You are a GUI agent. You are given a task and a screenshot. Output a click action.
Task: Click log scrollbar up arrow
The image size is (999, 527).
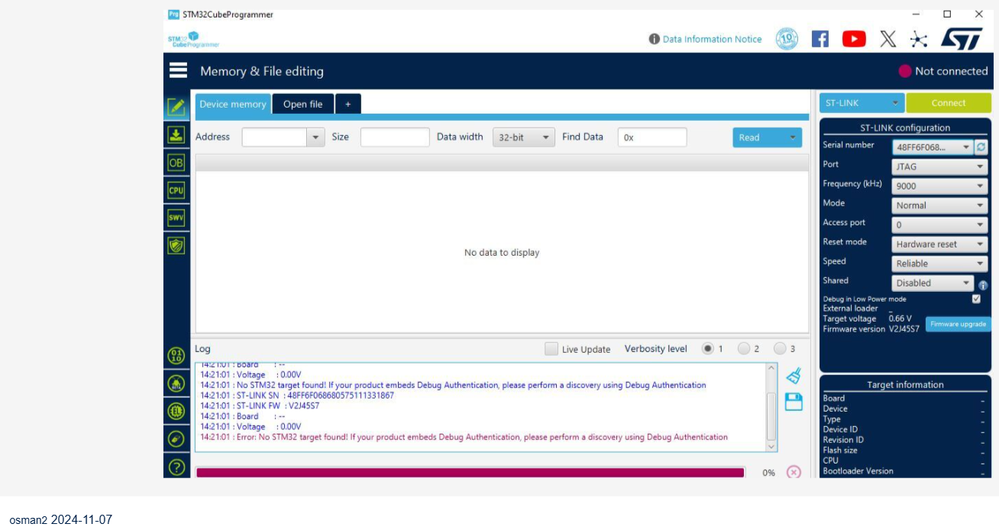tap(771, 368)
